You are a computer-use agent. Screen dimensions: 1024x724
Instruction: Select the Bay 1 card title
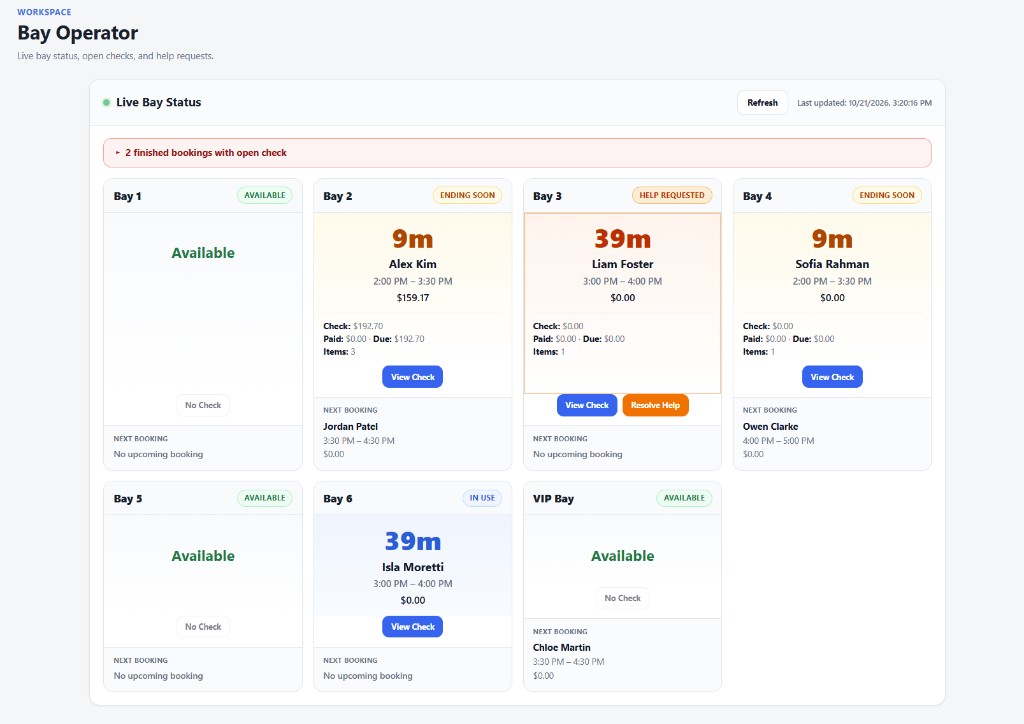click(127, 196)
